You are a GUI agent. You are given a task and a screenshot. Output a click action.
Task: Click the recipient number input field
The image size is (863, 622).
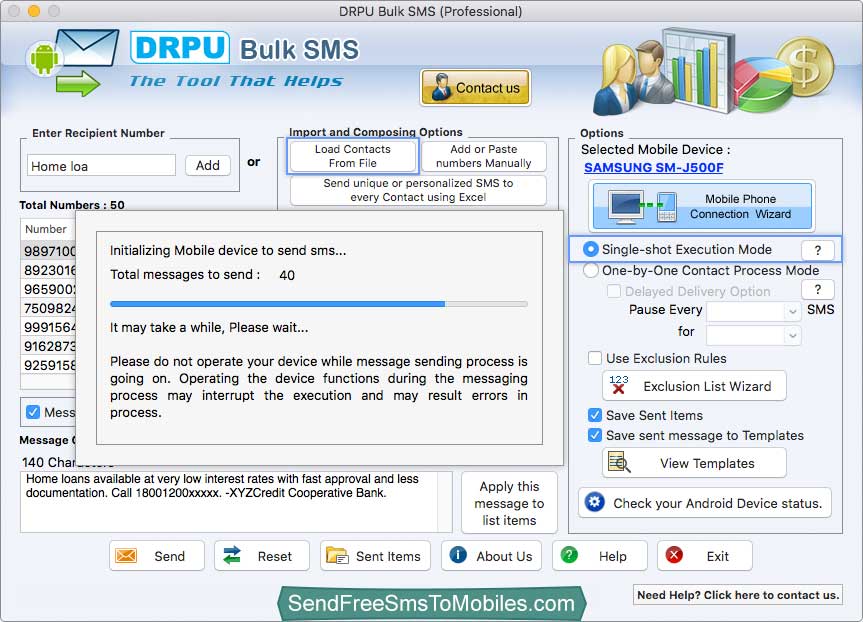(101, 166)
